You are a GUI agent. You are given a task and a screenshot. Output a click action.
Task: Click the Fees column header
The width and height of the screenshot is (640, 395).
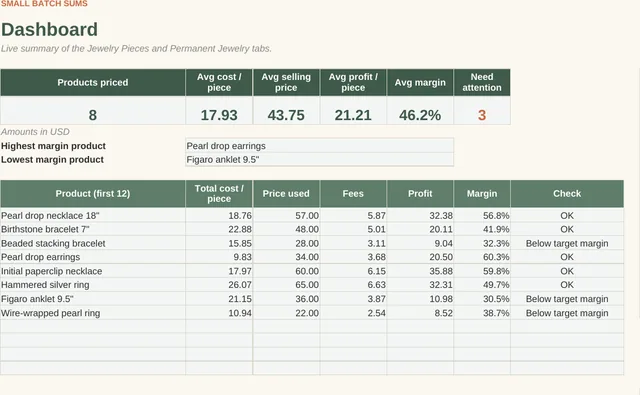353,193
